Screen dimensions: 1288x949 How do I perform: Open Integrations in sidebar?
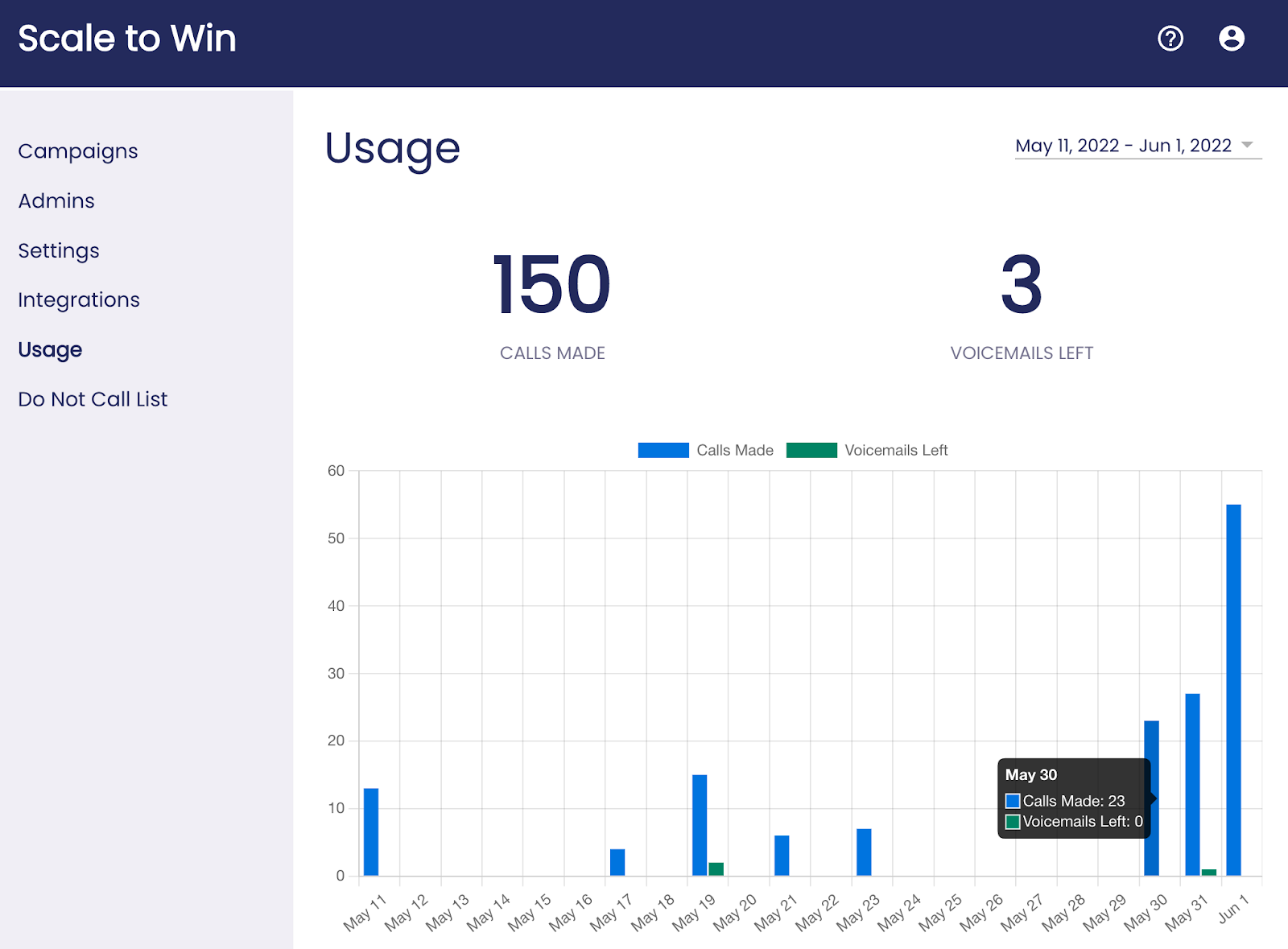[79, 299]
